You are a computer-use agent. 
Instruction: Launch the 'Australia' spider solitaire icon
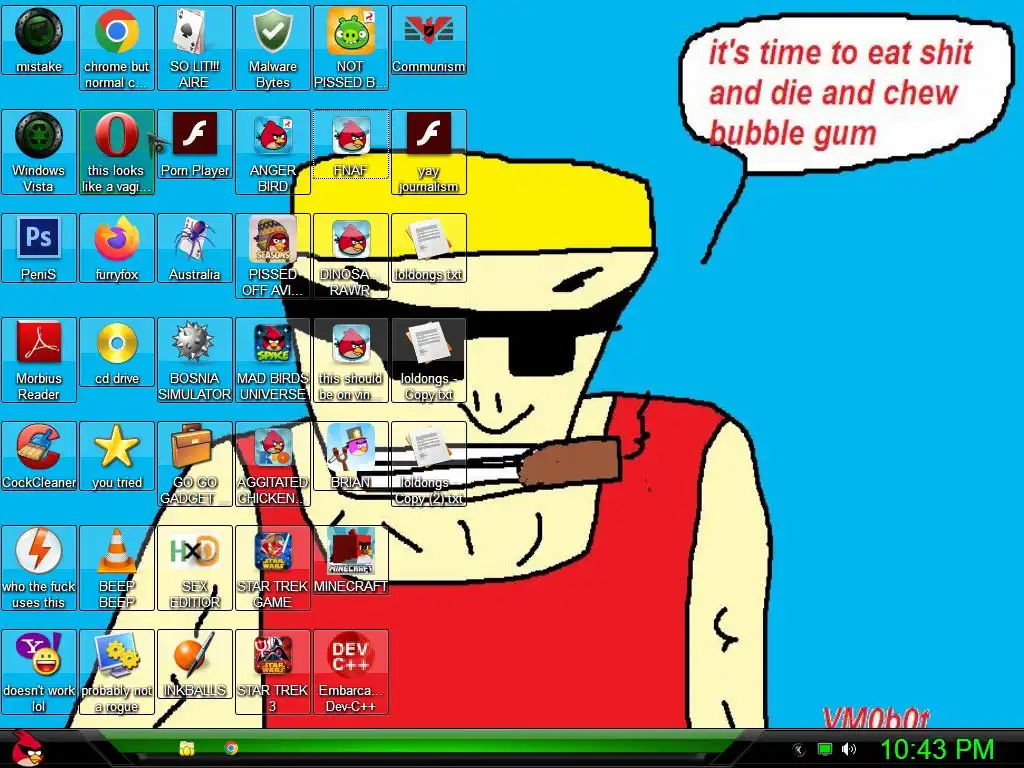coord(194,248)
